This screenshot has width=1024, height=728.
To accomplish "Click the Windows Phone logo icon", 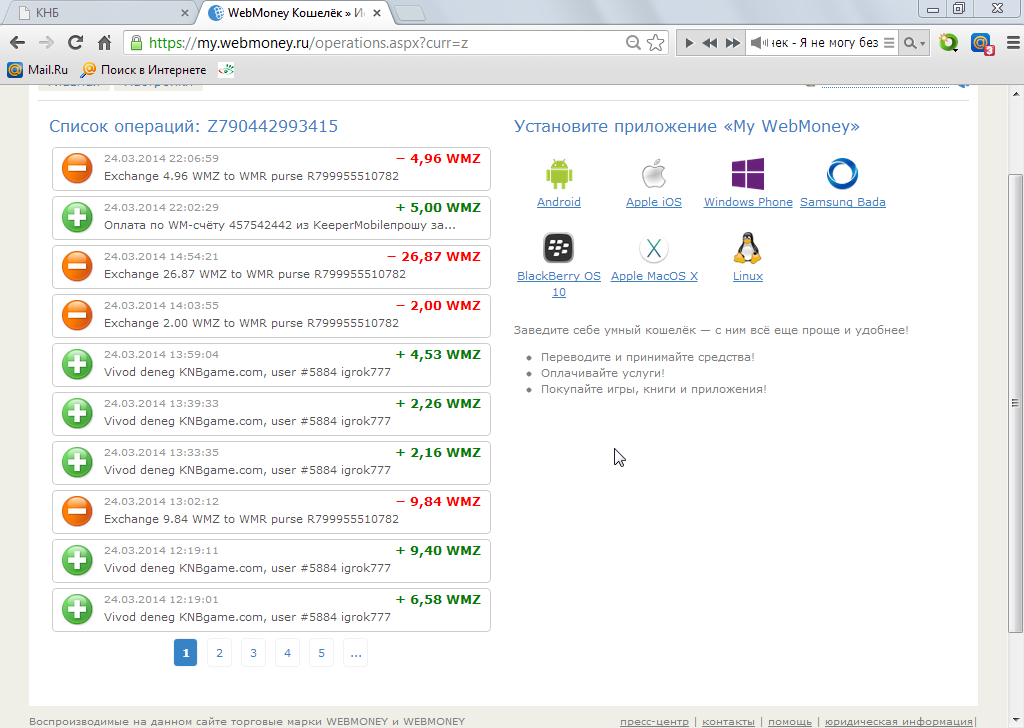I will pyautogui.click(x=748, y=174).
